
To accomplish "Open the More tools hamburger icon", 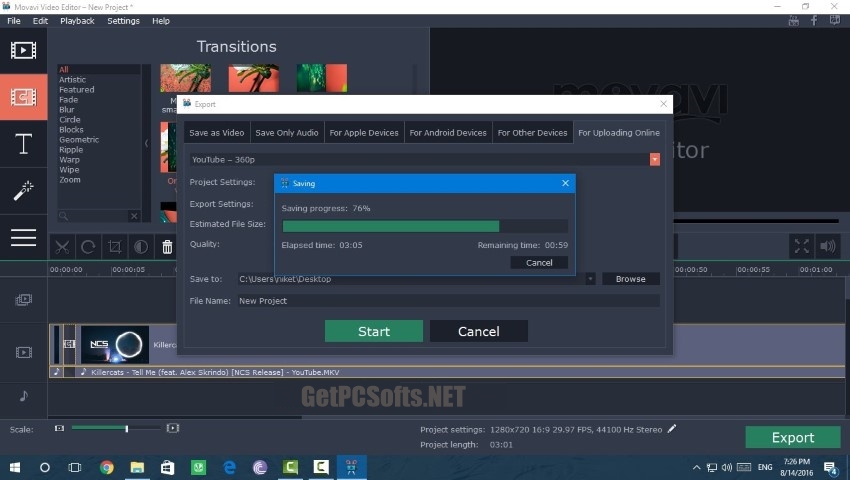I will tap(23, 238).
